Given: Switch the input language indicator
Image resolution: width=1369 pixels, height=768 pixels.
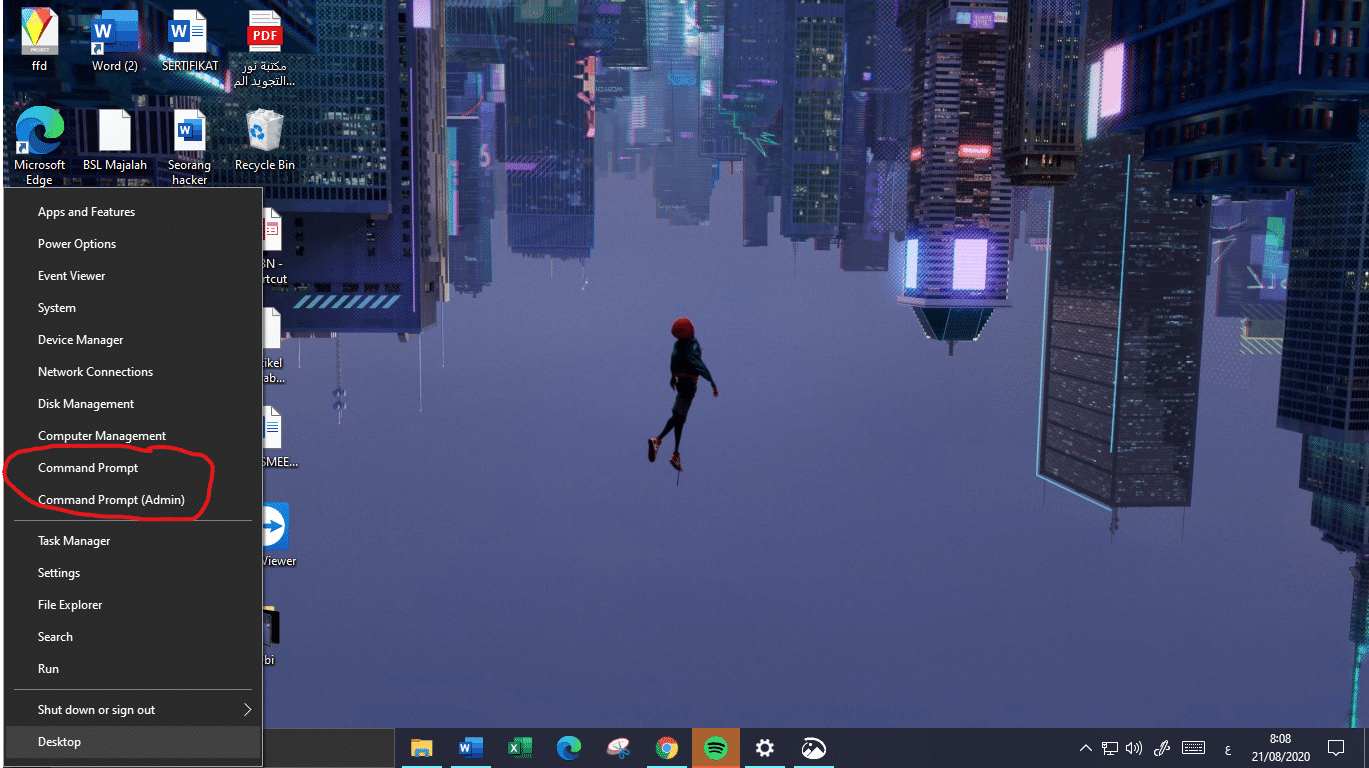Looking at the screenshot, I should coord(1227,748).
